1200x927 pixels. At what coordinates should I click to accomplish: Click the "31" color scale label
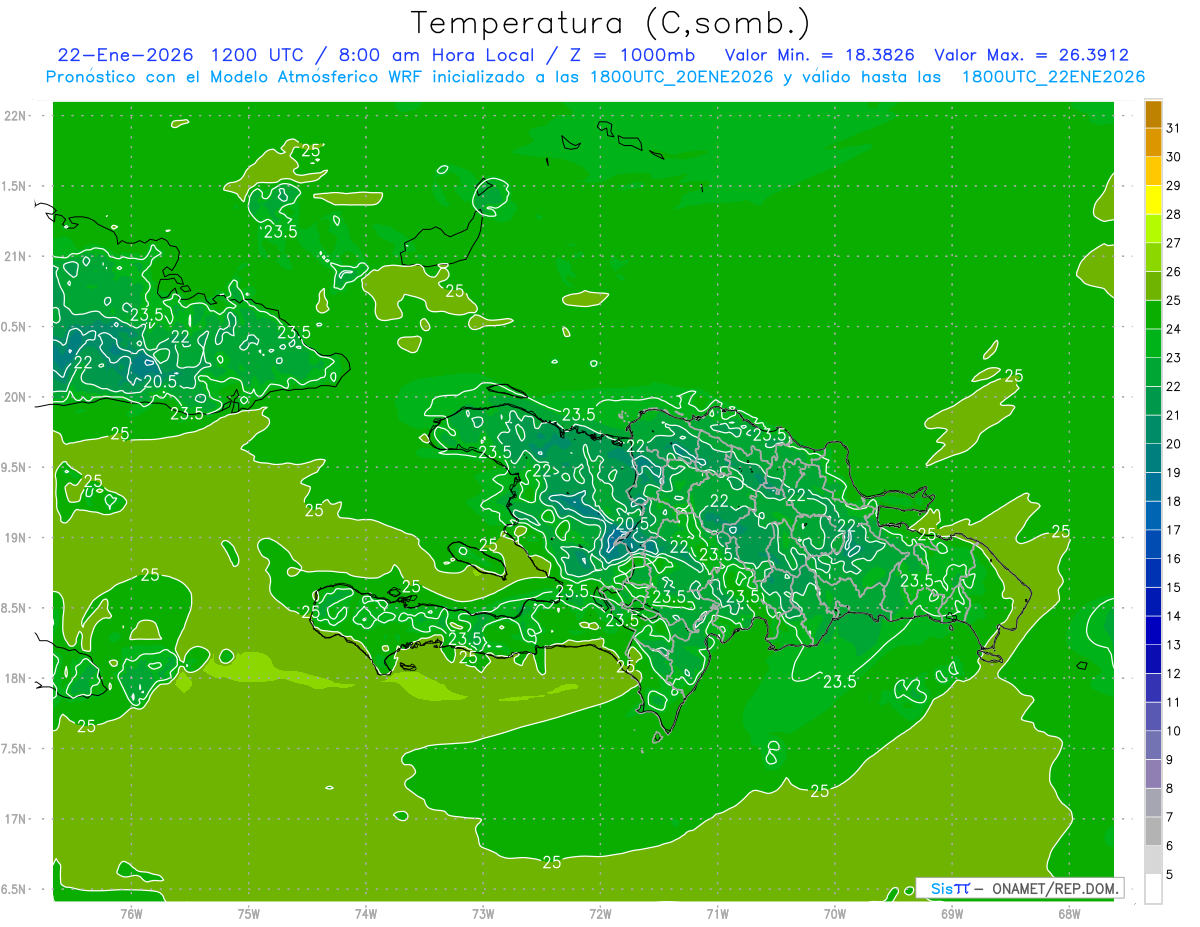pyautogui.click(x=1174, y=128)
